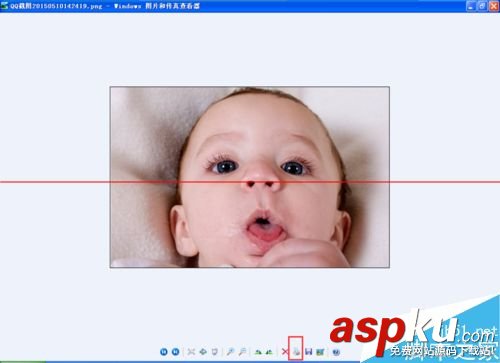Zoom out of the picture

(242, 352)
